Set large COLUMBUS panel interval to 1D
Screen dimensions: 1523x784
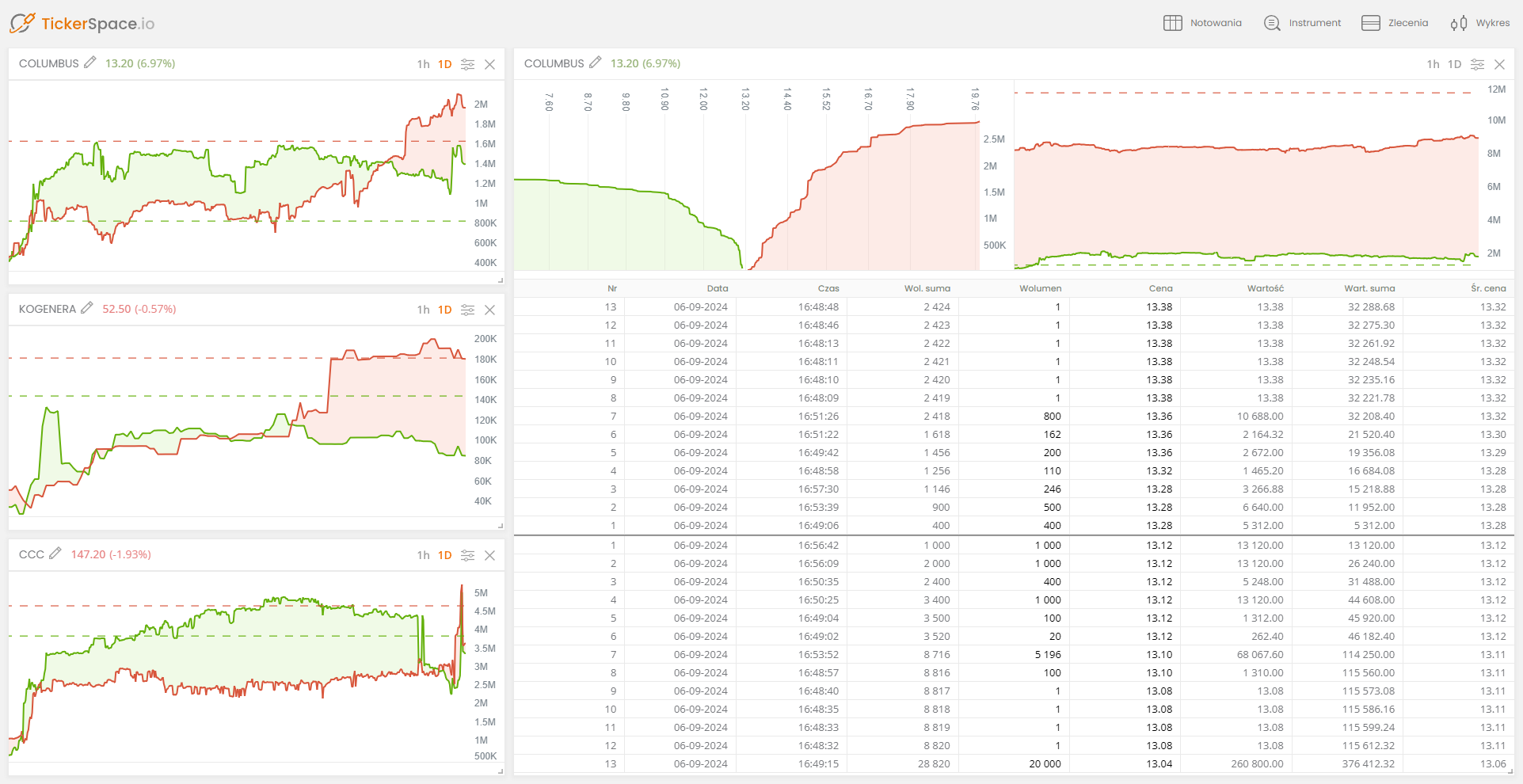click(x=1455, y=64)
